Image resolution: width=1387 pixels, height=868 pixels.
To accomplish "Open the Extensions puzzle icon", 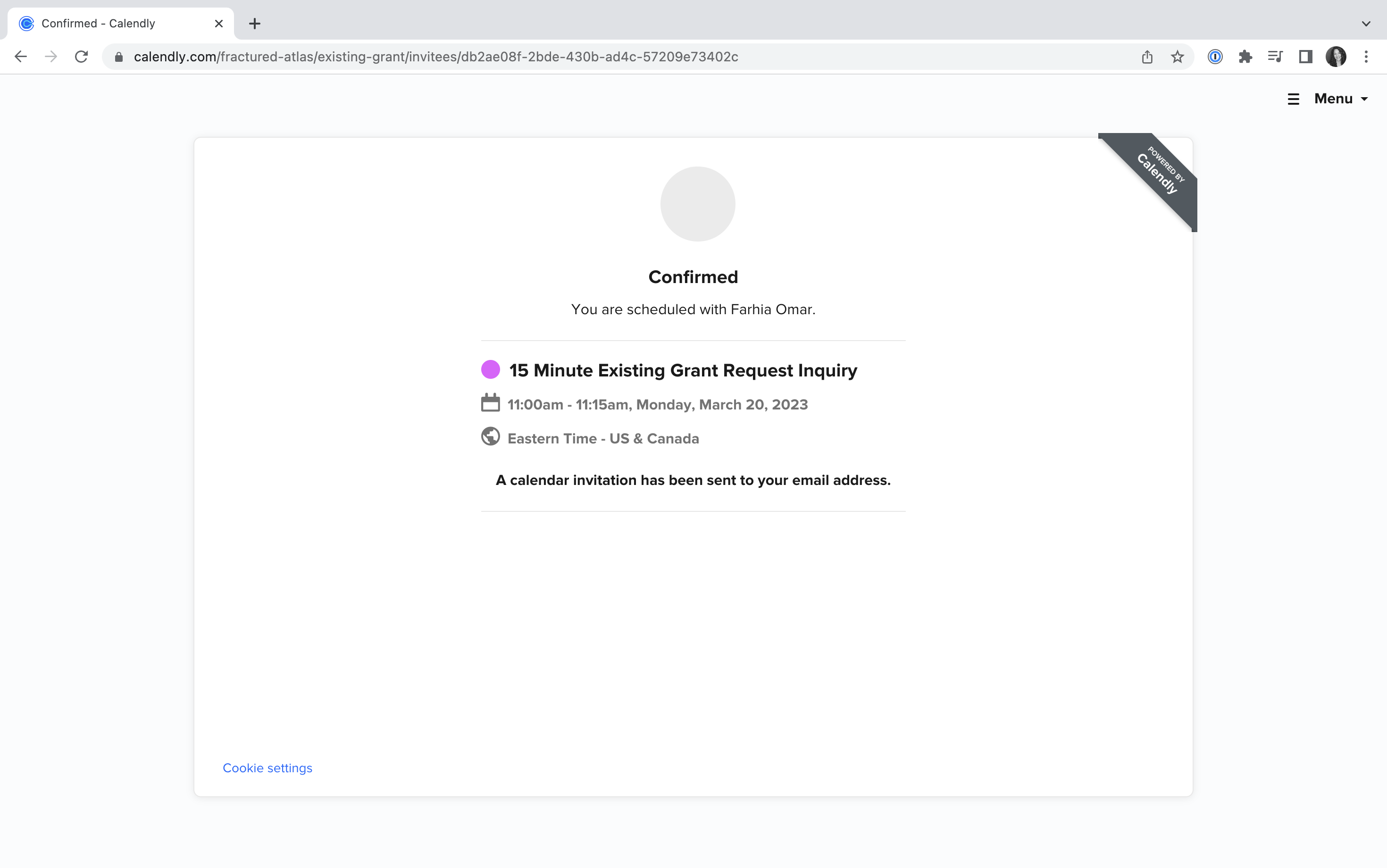I will (x=1245, y=56).
